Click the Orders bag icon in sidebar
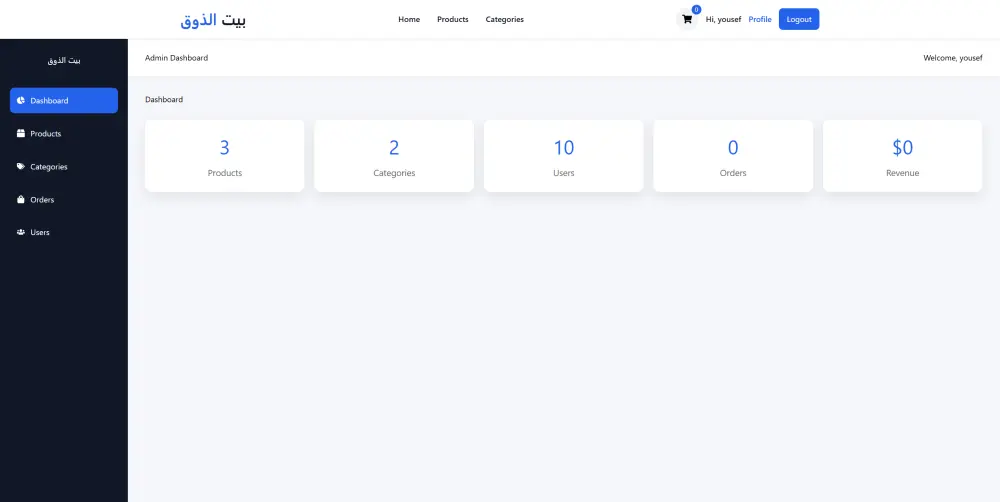Viewport: 1000px width, 502px height. [x=21, y=200]
